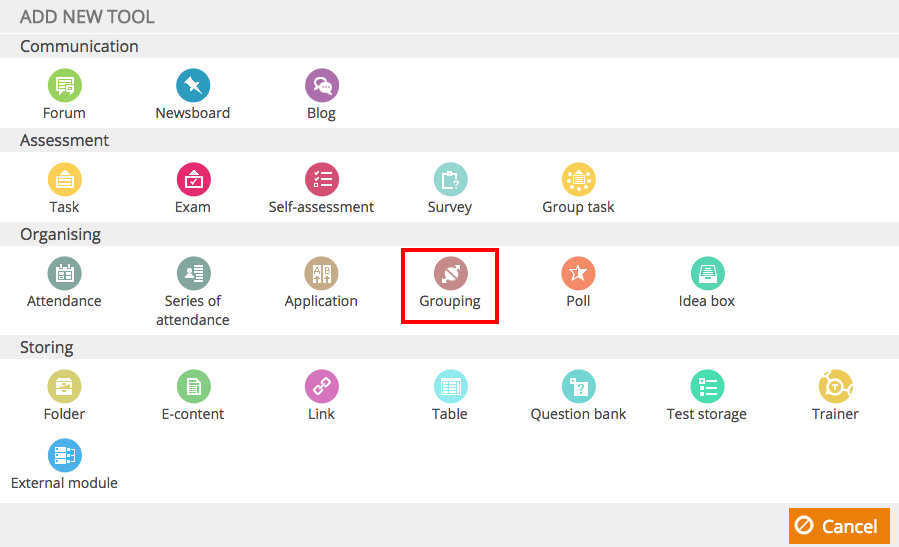The width and height of the screenshot is (899, 547).
Task: Choose the Blog tool icon
Action: (322, 85)
